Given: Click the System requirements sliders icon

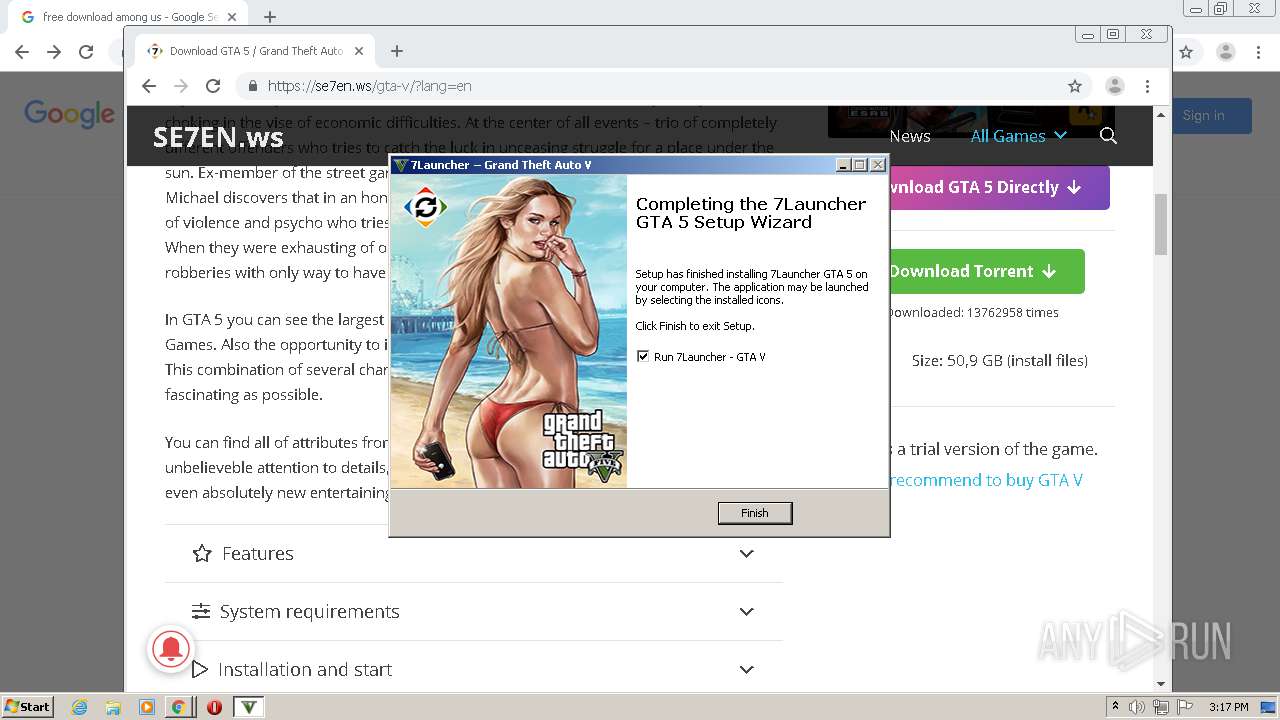Looking at the screenshot, I should [x=201, y=611].
